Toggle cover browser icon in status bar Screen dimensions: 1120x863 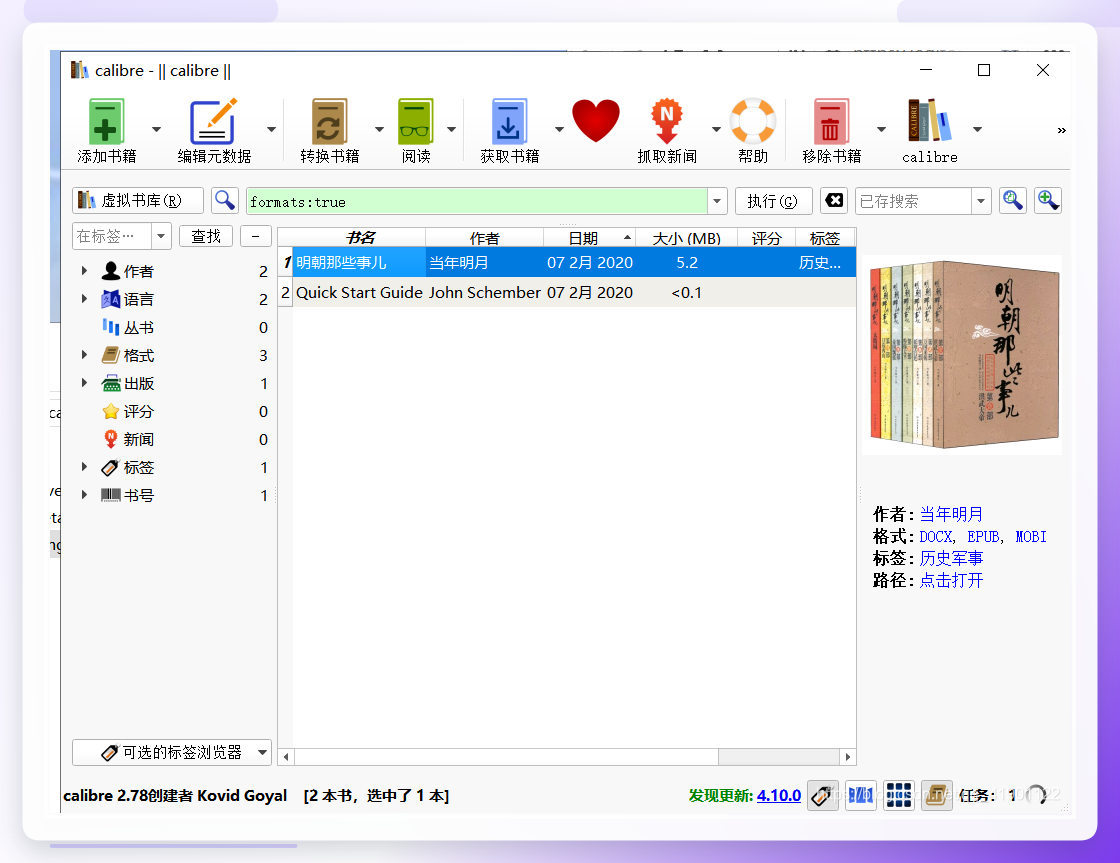(861, 795)
